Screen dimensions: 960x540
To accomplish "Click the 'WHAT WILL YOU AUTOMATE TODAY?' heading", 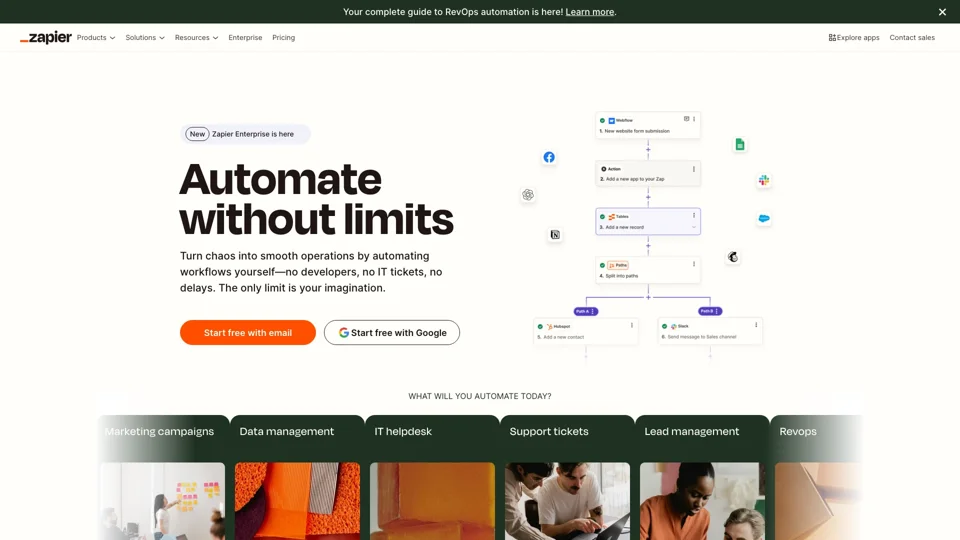I will (x=480, y=396).
